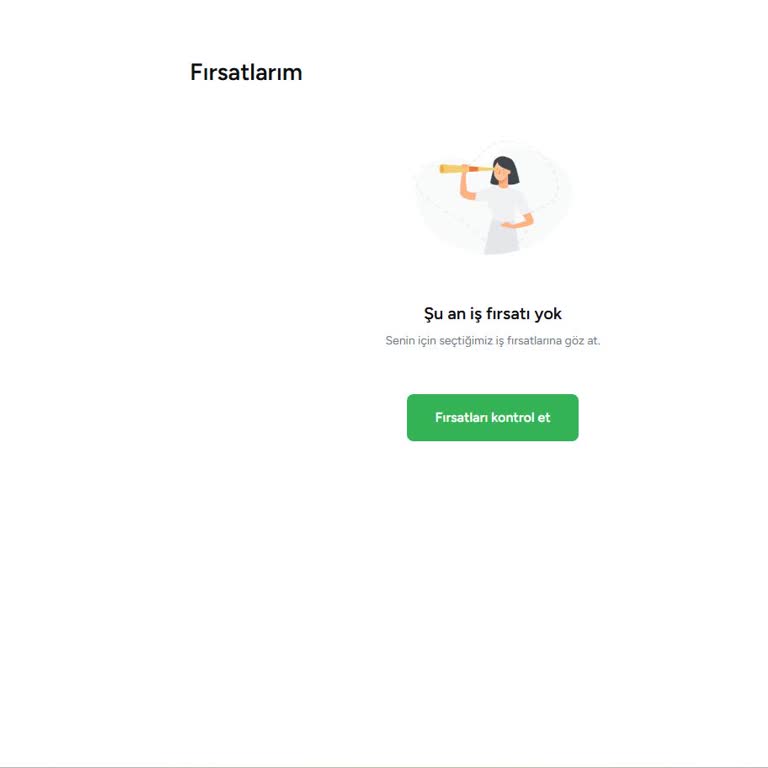Click the telescope in the illustration
The height and width of the screenshot is (768, 768).
click(x=465, y=168)
